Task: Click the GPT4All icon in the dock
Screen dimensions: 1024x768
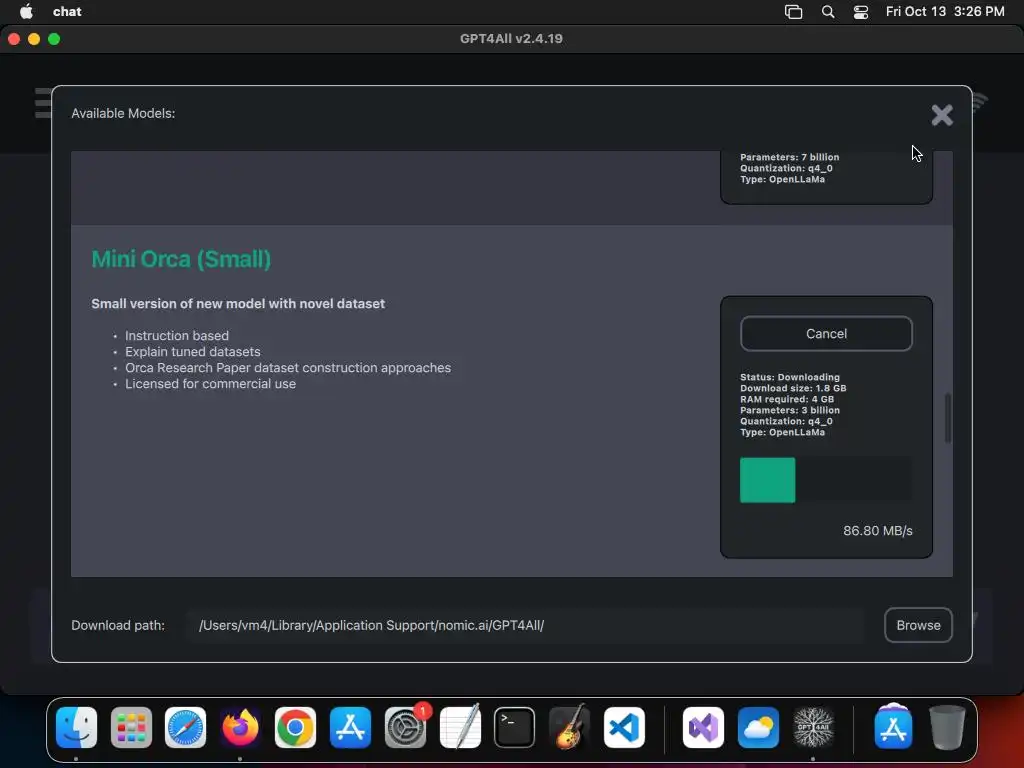Action: [813, 727]
